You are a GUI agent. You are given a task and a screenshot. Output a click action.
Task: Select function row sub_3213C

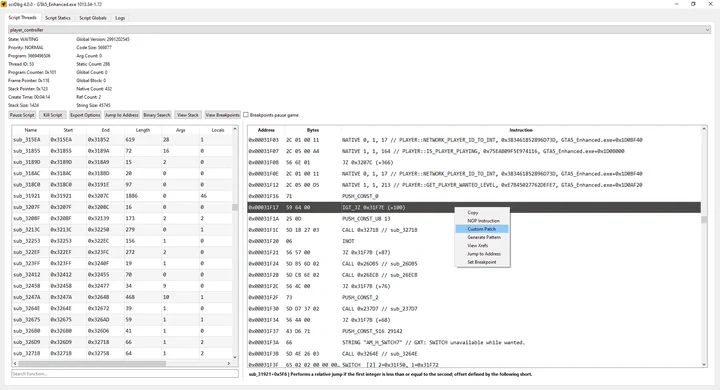click(122, 230)
